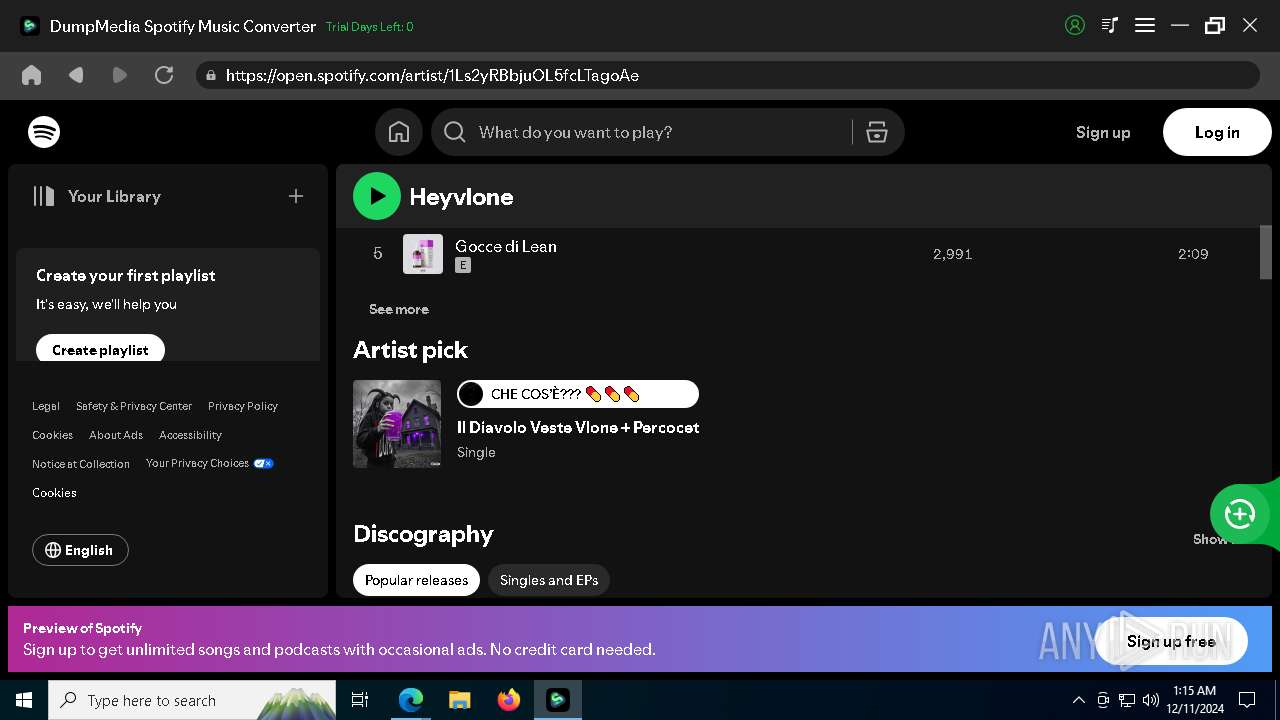Open Task View on taskbar
The width and height of the screenshot is (1280, 720).
click(x=360, y=700)
